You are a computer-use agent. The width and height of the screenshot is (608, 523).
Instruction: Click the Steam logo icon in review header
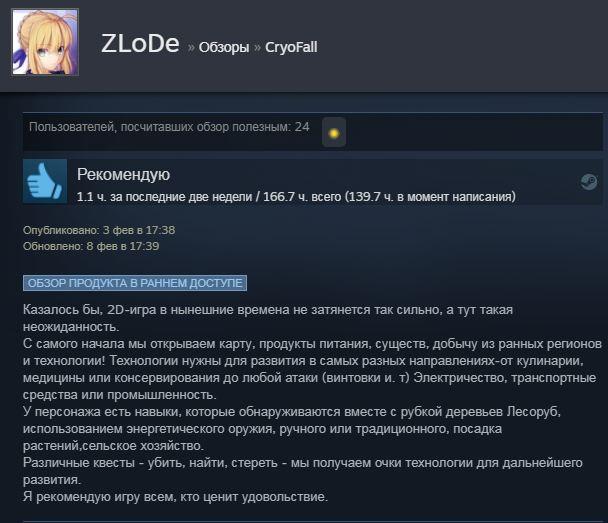tap(589, 181)
